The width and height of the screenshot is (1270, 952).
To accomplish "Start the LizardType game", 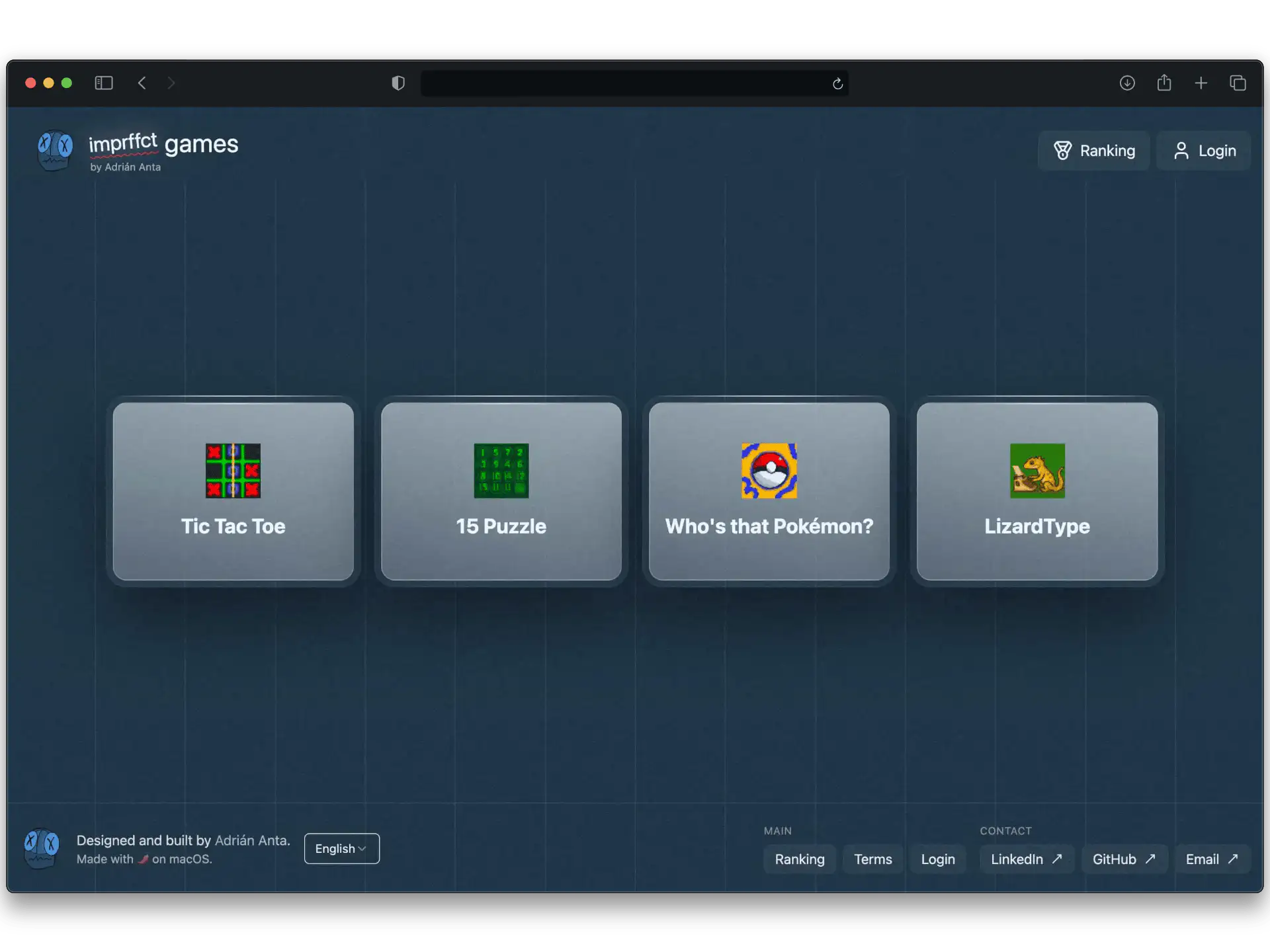I will [1037, 492].
